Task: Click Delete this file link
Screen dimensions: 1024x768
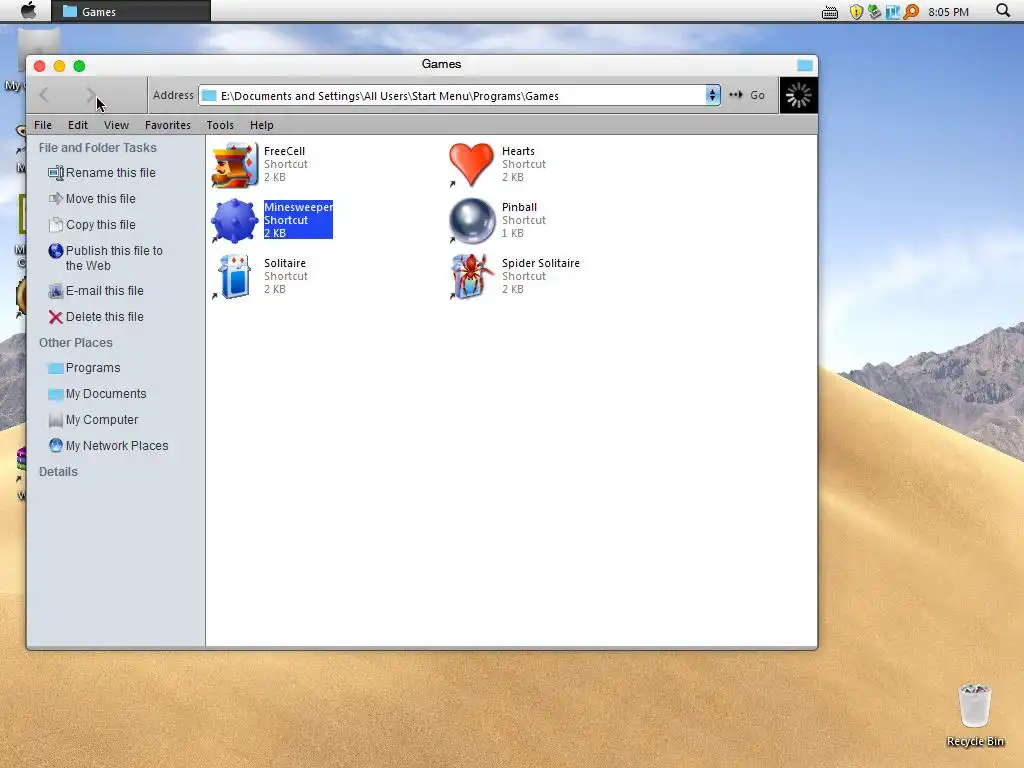Action: 104,317
